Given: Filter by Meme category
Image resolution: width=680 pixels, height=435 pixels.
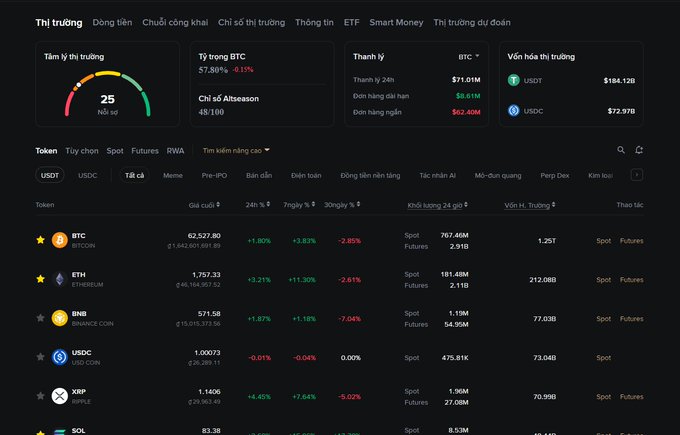Looking at the screenshot, I should 173,175.
